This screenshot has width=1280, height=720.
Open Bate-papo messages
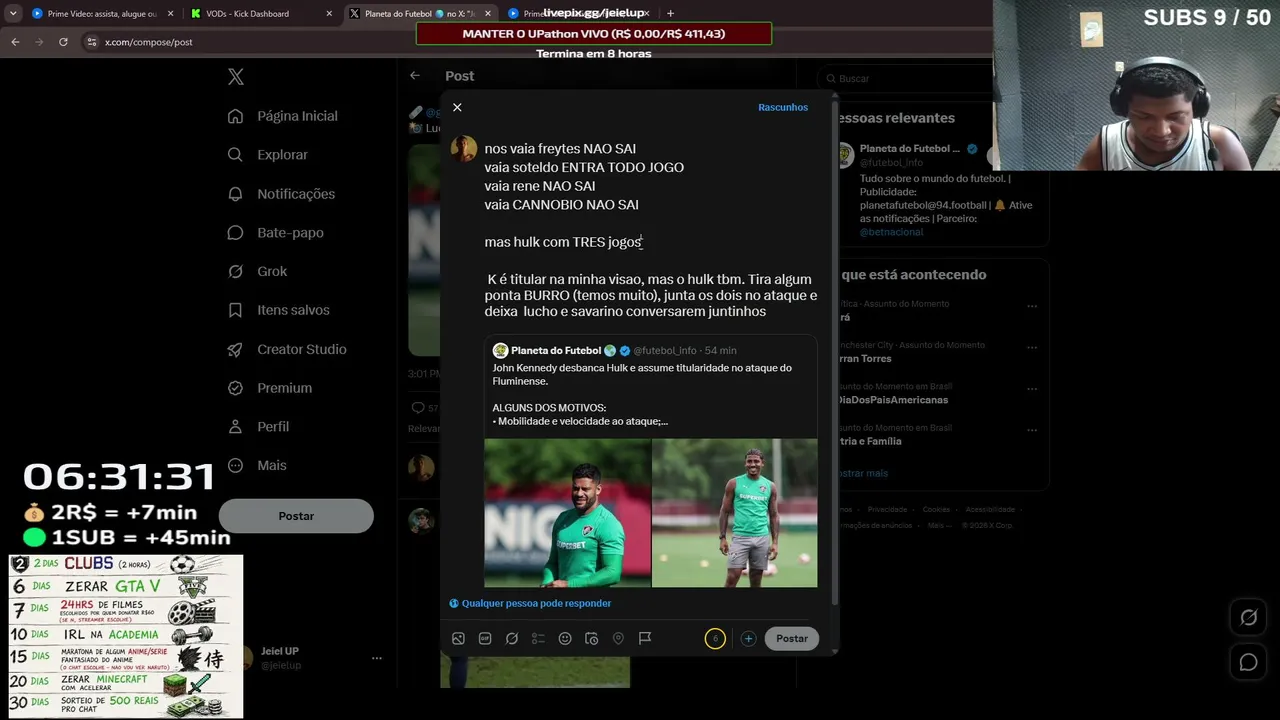(x=276, y=232)
